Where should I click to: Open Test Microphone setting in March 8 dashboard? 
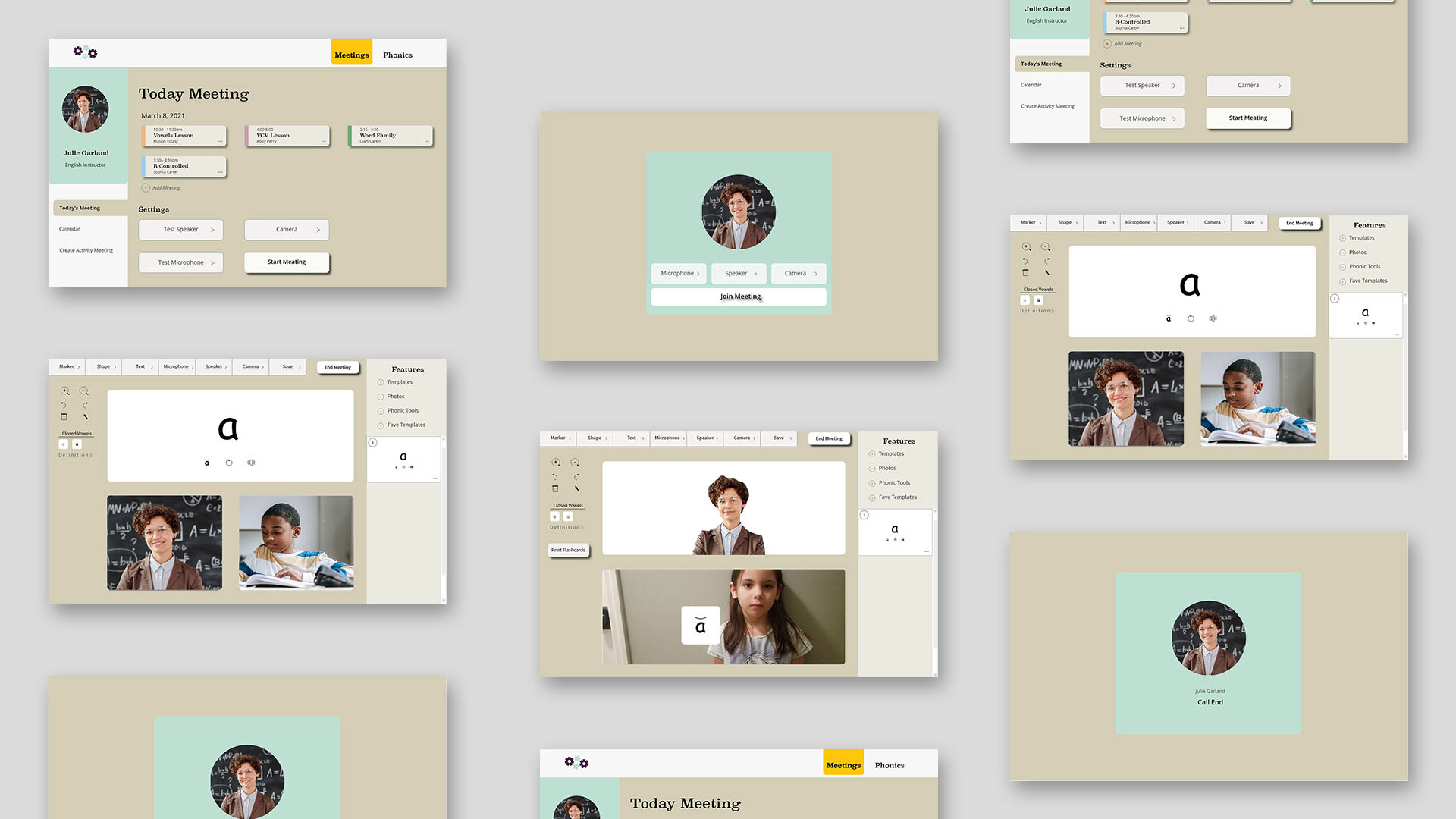click(x=180, y=262)
